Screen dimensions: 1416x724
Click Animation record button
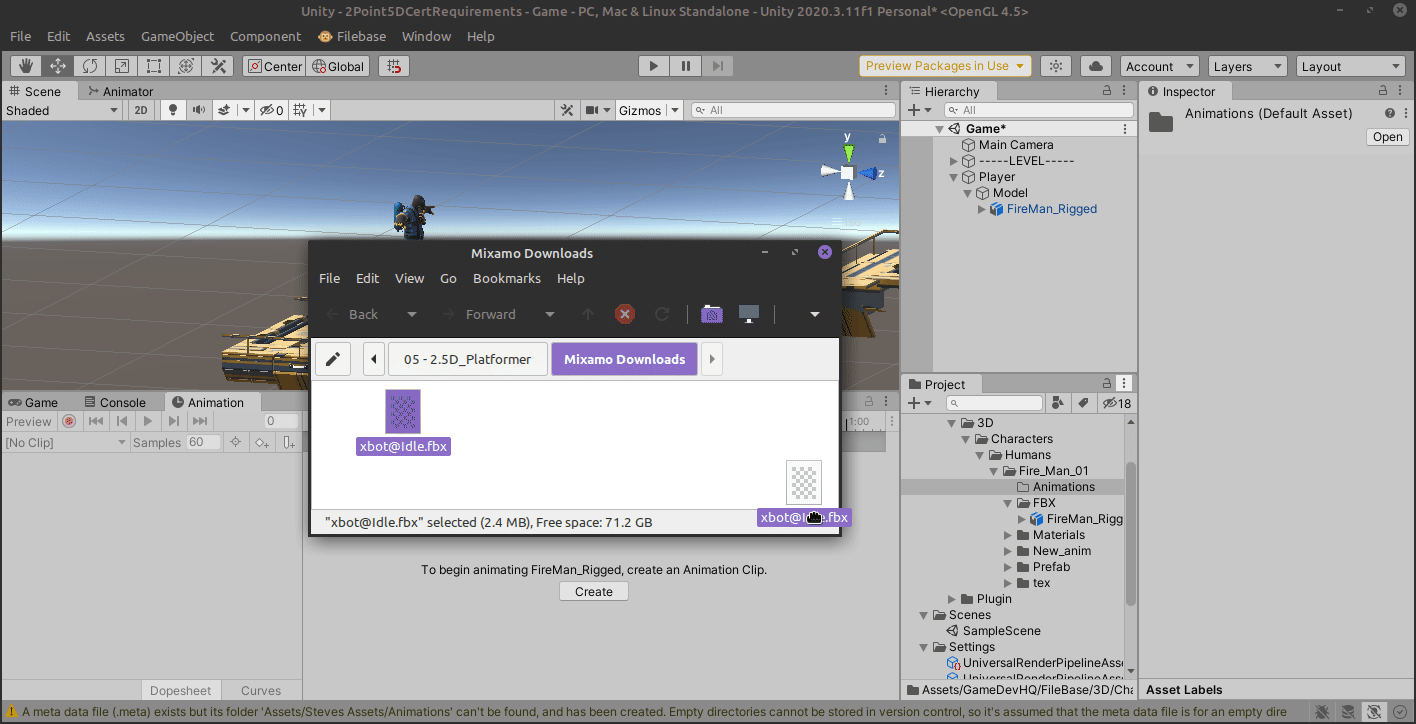(x=68, y=421)
